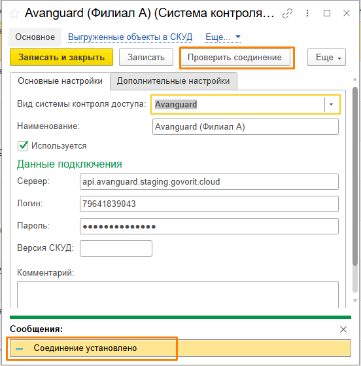
Task: Click Проверить соединение button
Action: click(x=234, y=57)
